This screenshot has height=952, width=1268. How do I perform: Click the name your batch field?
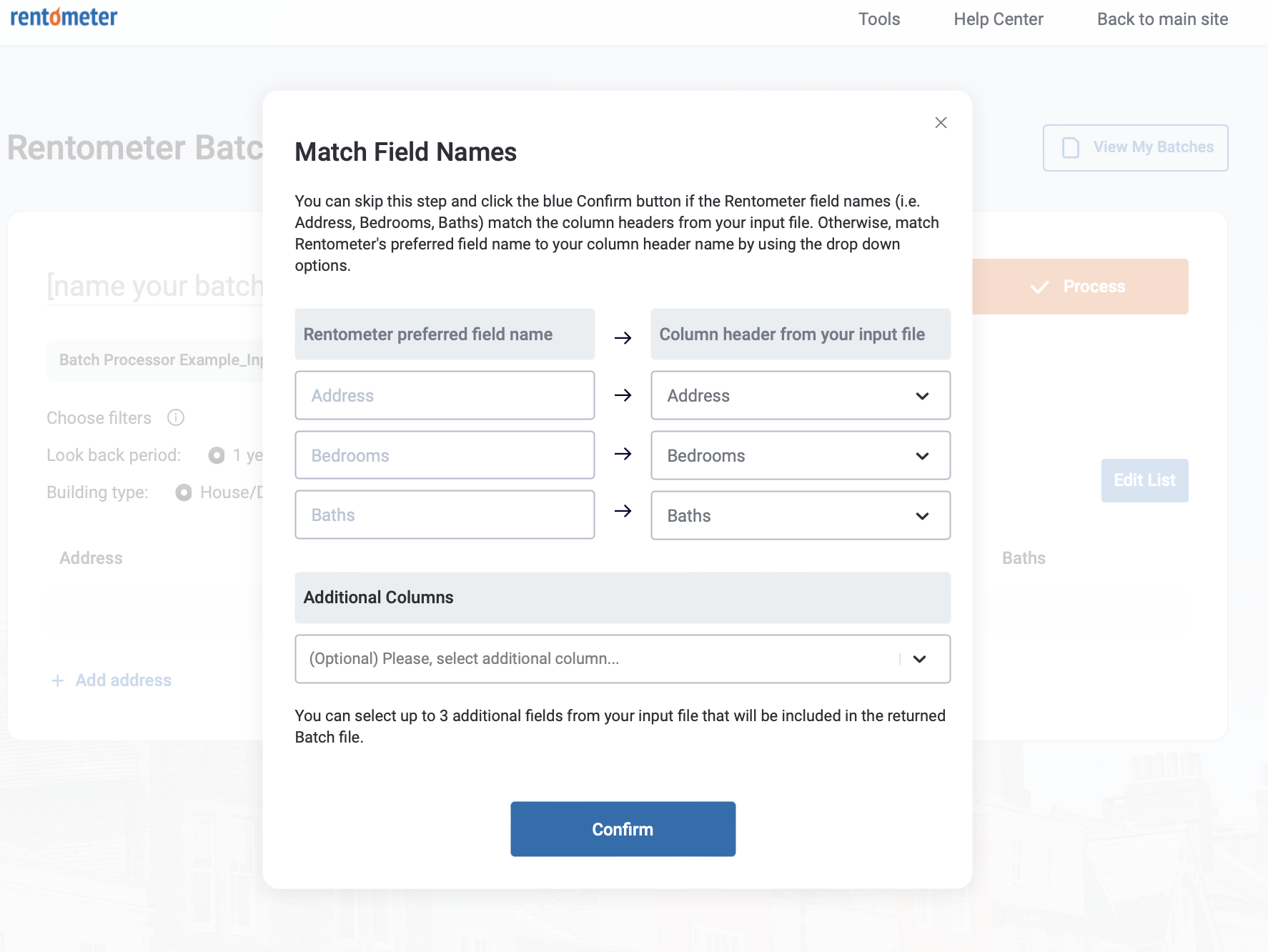coord(155,286)
